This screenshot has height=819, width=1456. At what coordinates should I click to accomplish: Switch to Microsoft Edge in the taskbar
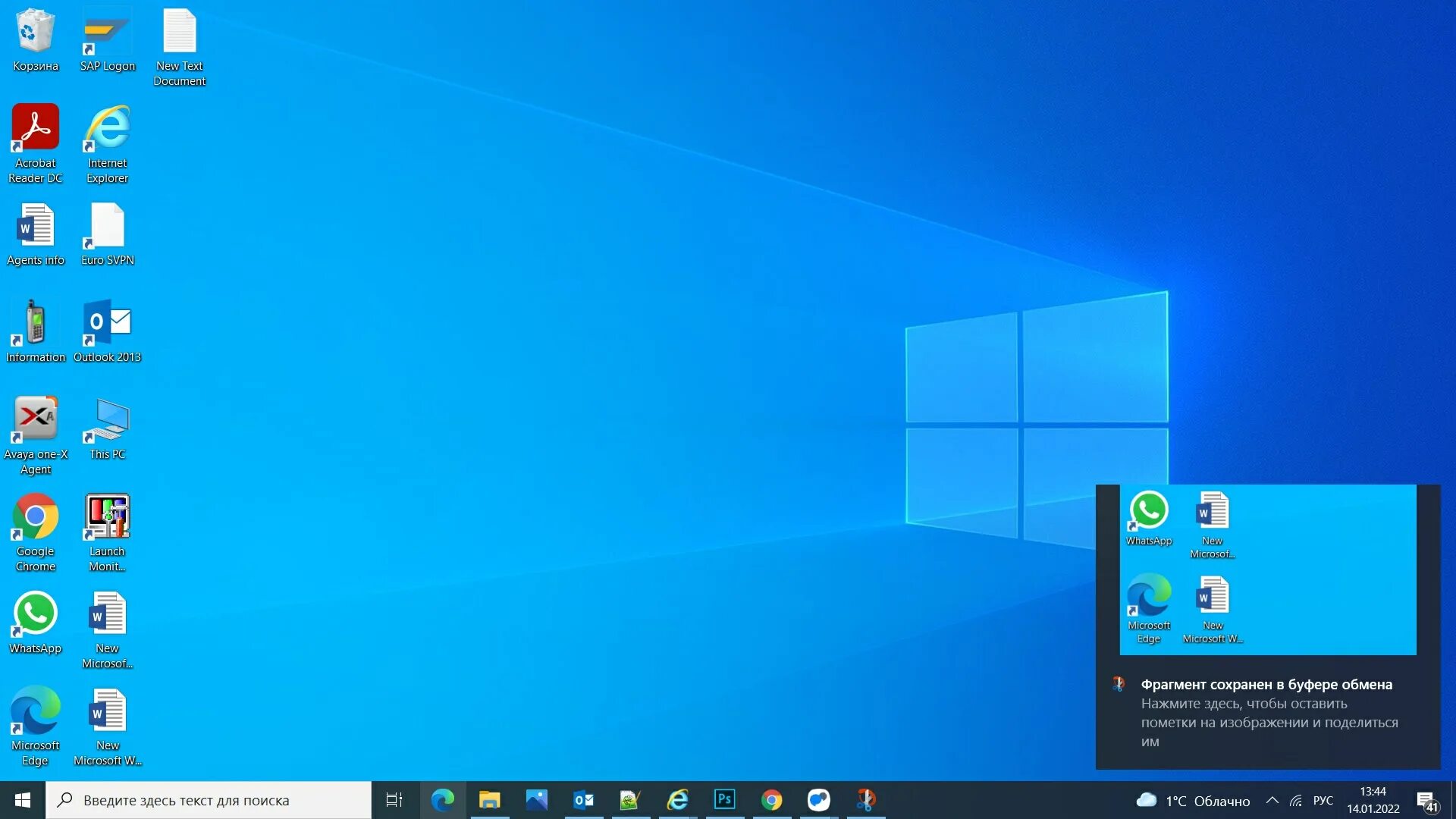coord(442,800)
